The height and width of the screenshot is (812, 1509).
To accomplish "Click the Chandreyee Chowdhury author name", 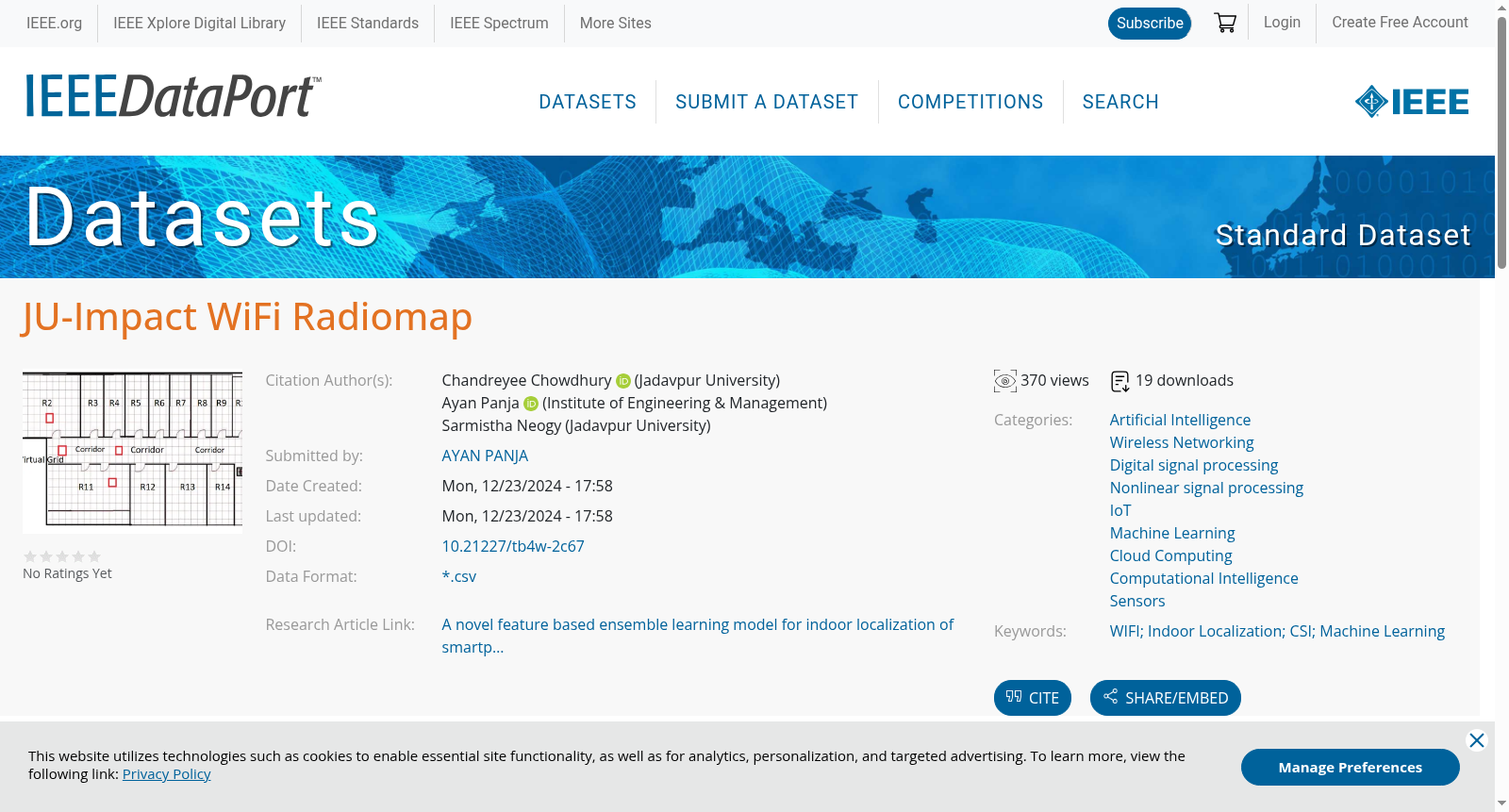I will coord(526,381).
